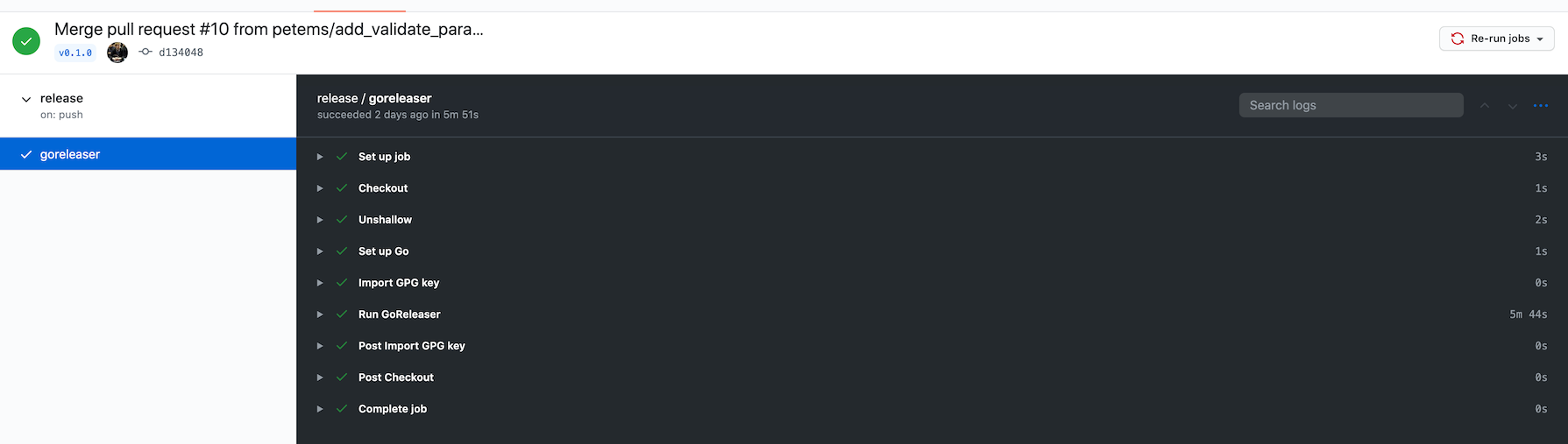1568x444 pixels.
Task: Expand the Set up job step
Action: pos(932,157)
